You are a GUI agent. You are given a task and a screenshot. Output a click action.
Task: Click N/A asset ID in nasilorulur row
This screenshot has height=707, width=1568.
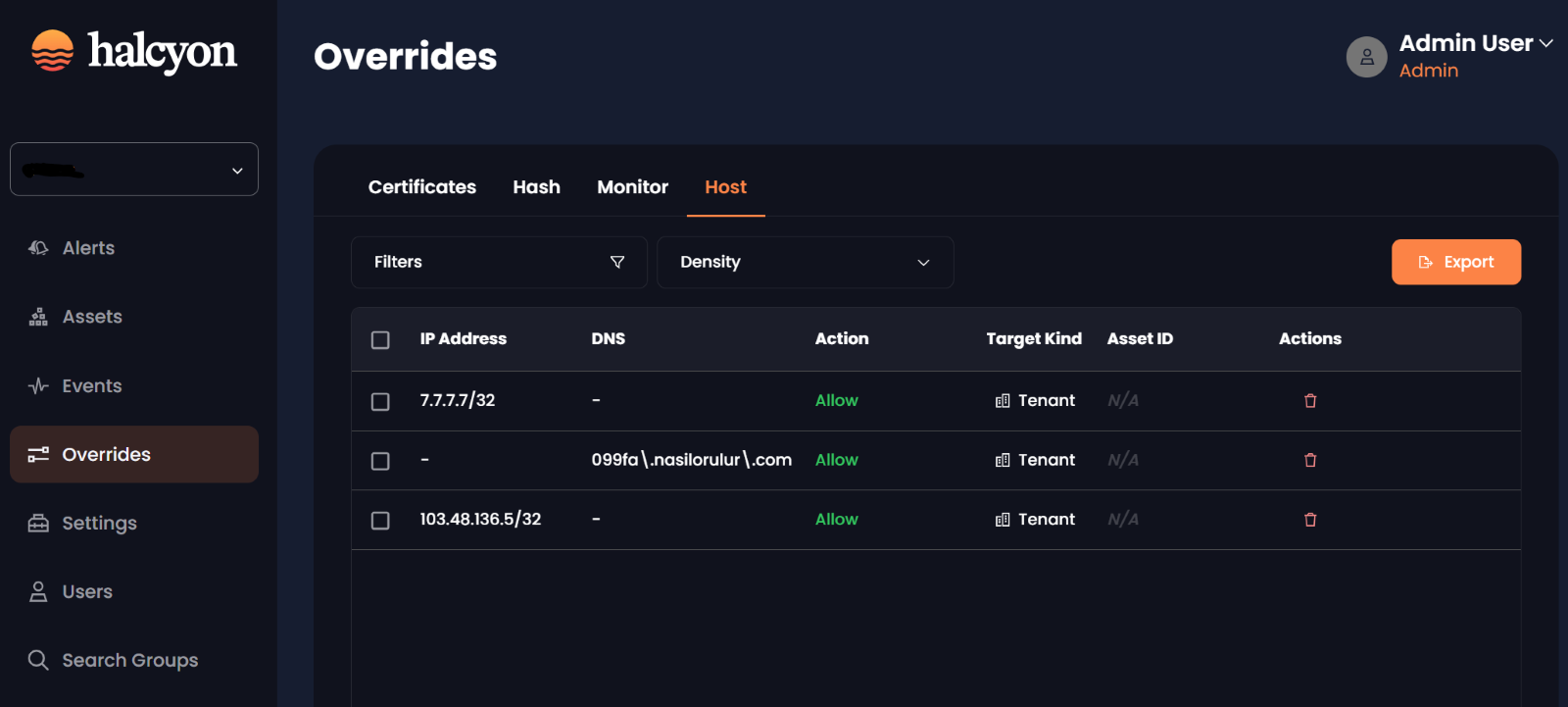(1123, 460)
